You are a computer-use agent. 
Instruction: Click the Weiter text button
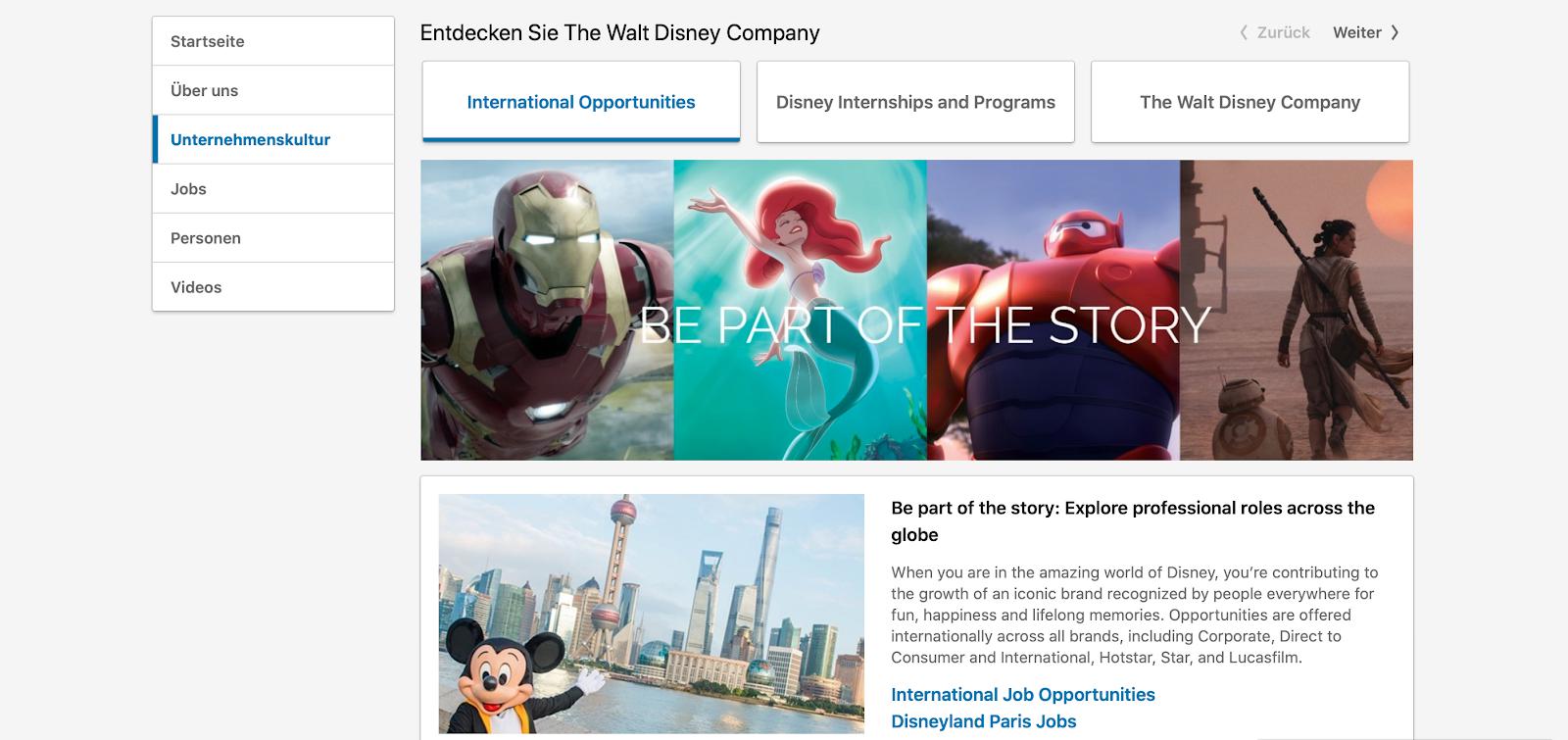(x=1357, y=32)
